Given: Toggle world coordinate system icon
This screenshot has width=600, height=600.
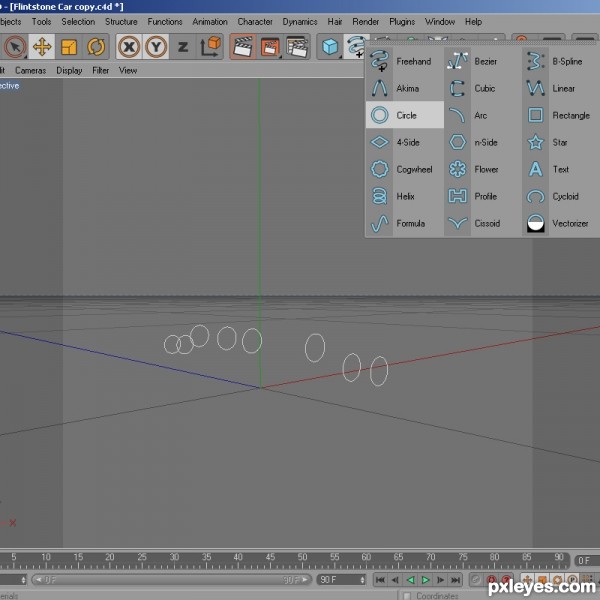Looking at the screenshot, I should tap(210, 47).
